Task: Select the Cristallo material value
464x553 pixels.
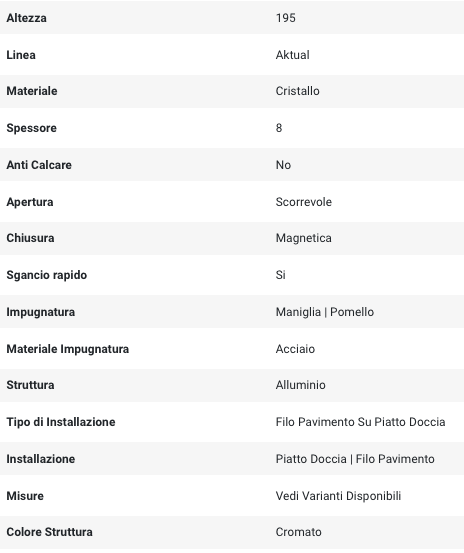Action: coord(298,91)
